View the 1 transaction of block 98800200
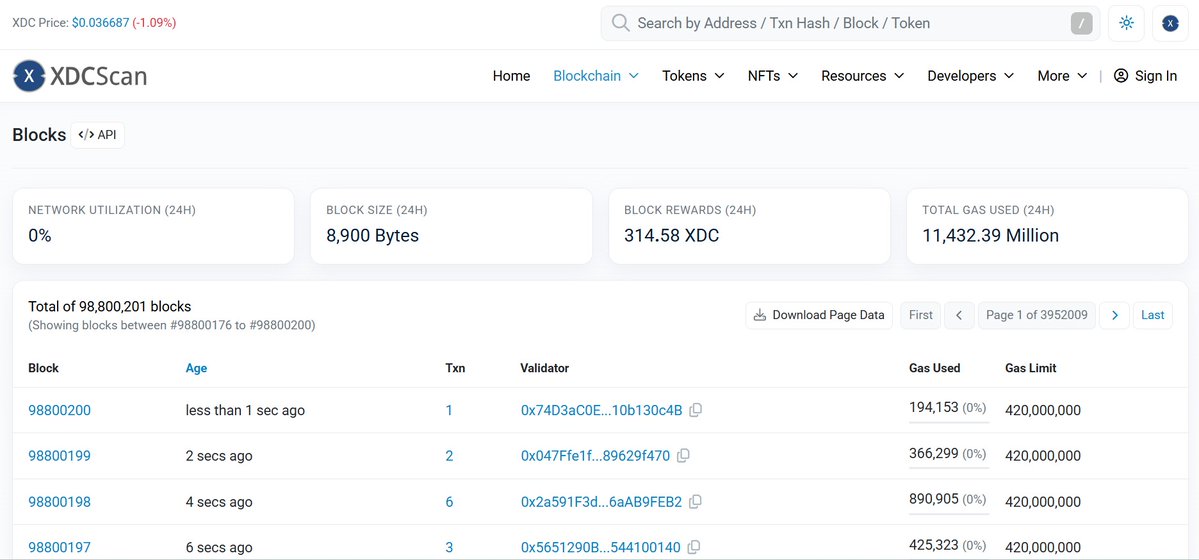This screenshot has width=1199, height=560. tap(450, 410)
